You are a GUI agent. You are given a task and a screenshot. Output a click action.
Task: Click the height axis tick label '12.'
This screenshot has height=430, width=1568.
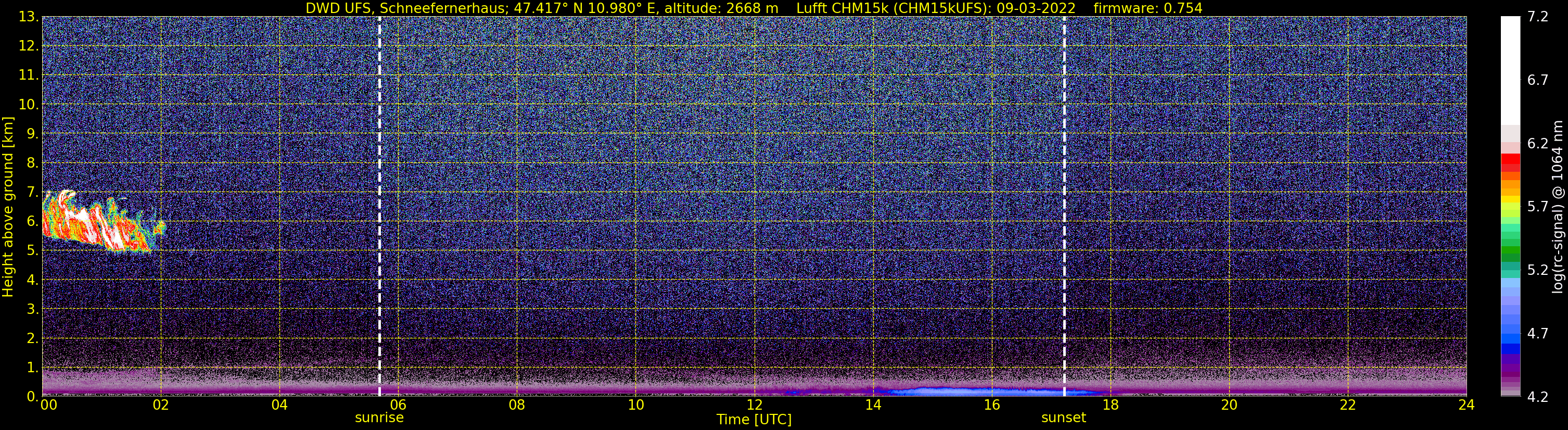[29, 46]
